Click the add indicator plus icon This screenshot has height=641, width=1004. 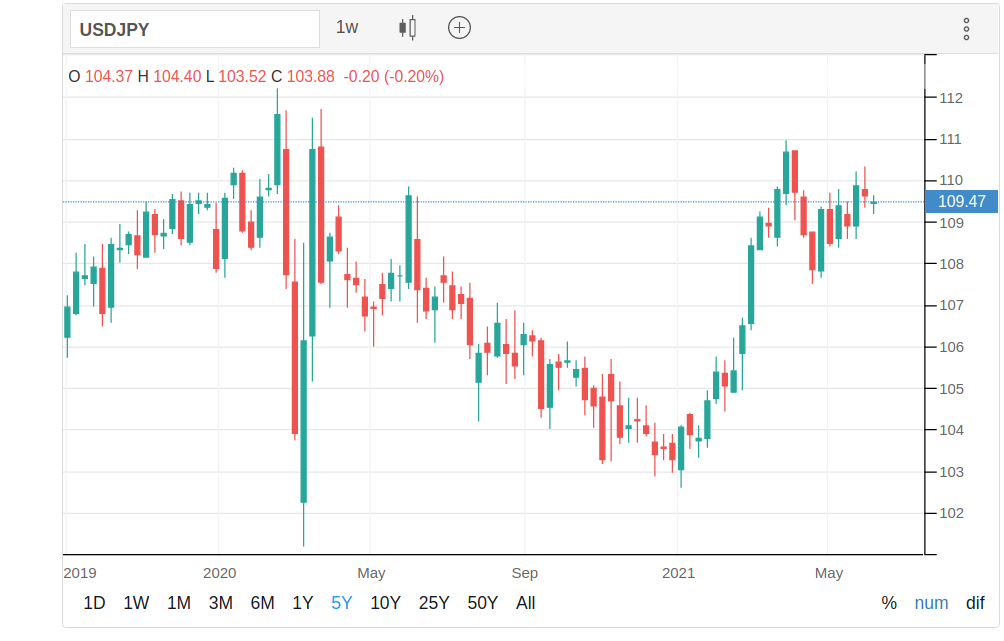[459, 28]
